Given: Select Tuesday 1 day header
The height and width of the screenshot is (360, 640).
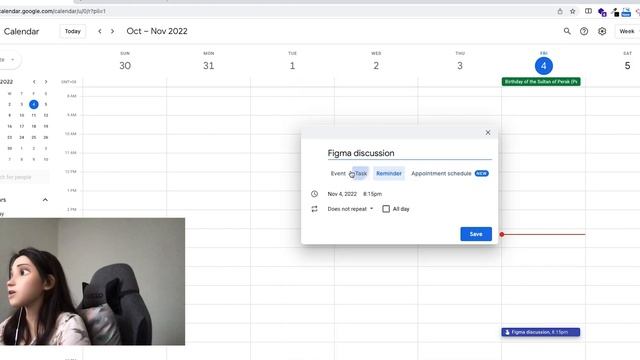Looking at the screenshot, I should pos(292,66).
